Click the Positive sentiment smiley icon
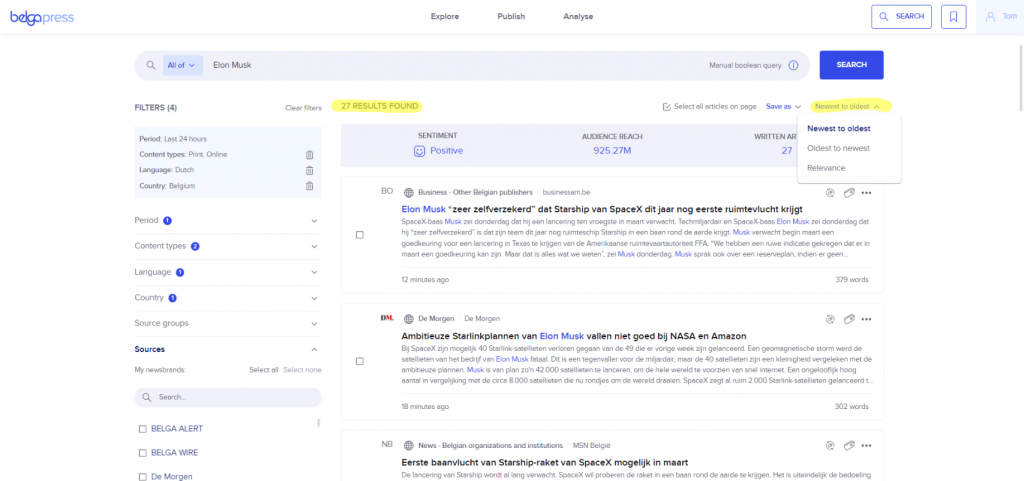The width and height of the screenshot is (1024, 481). pos(419,151)
